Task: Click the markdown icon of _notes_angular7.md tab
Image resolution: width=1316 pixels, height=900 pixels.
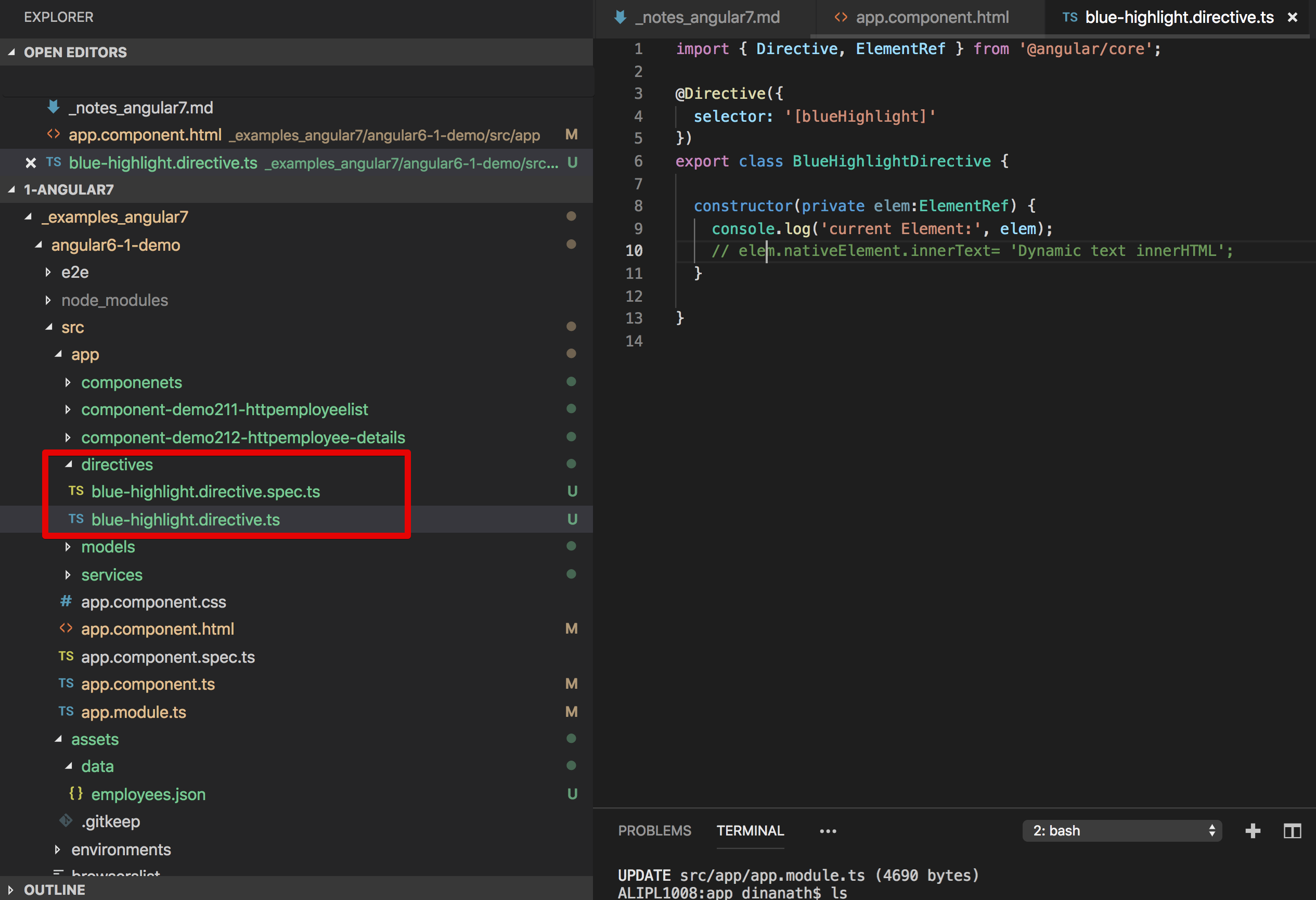Action: (620, 18)
